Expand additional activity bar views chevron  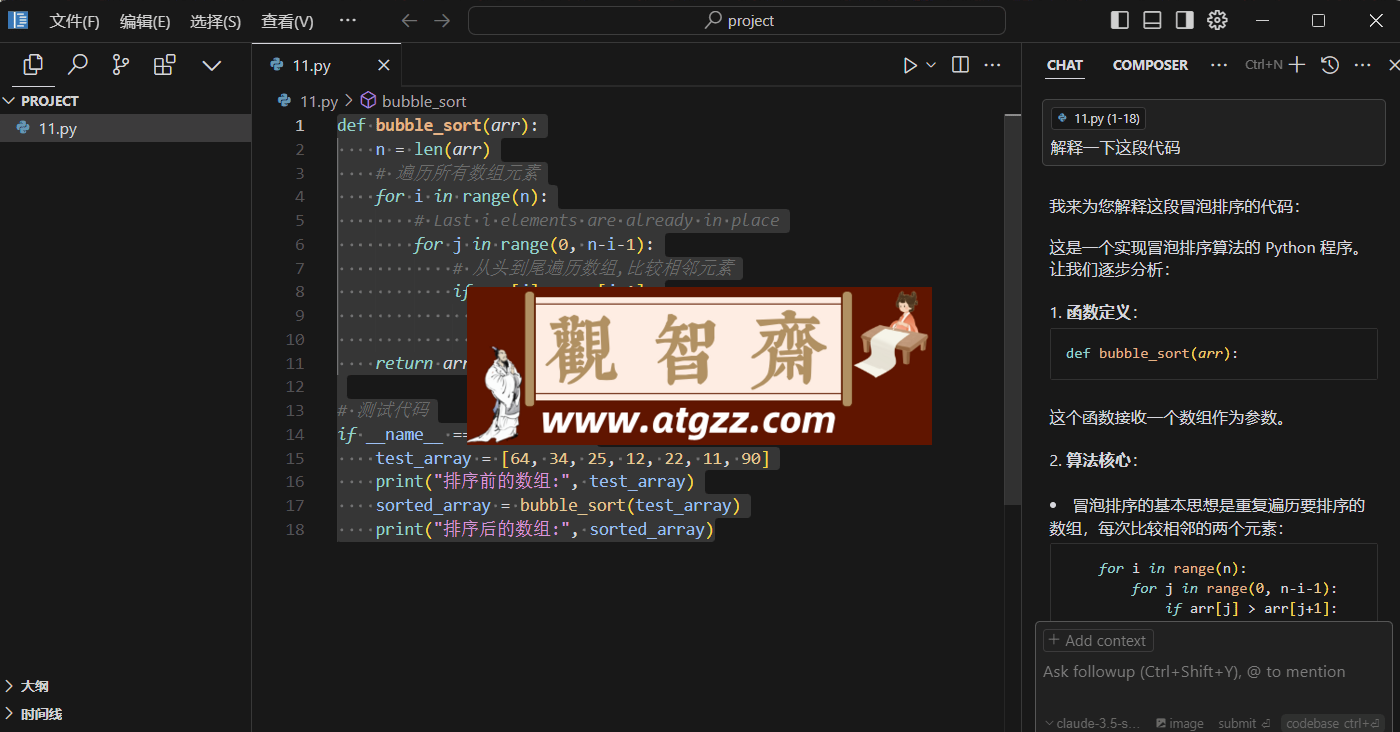point(211,65)
